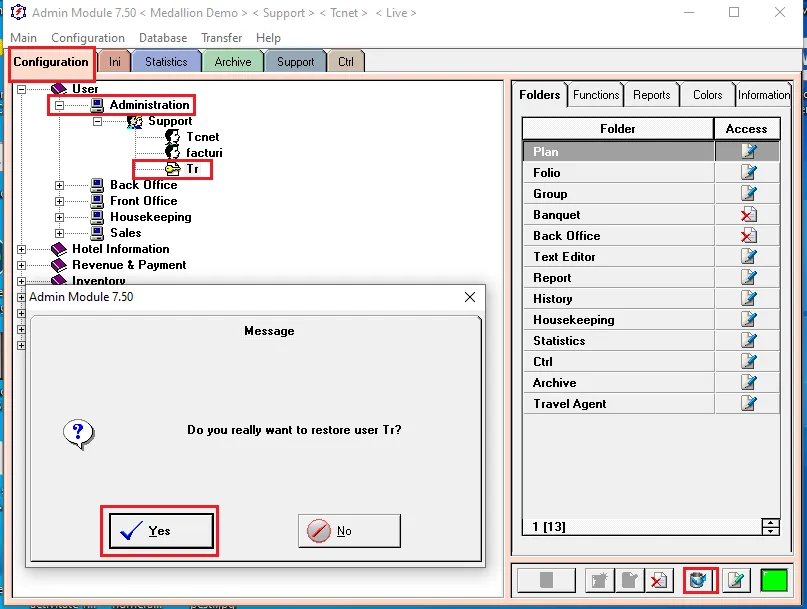This screenshot has width=807, height=609.
Task: Click the User purple book icon
Action: click(x=59, y=89)
